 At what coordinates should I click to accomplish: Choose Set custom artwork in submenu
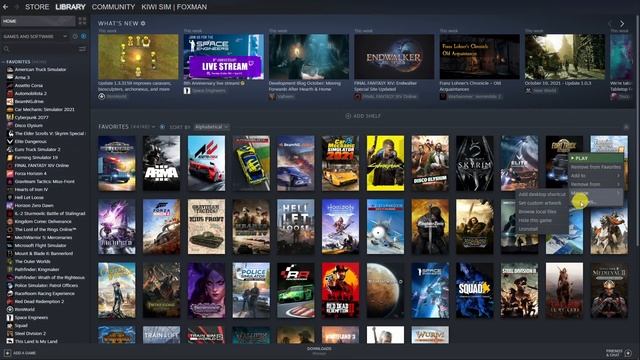(542, 203)
